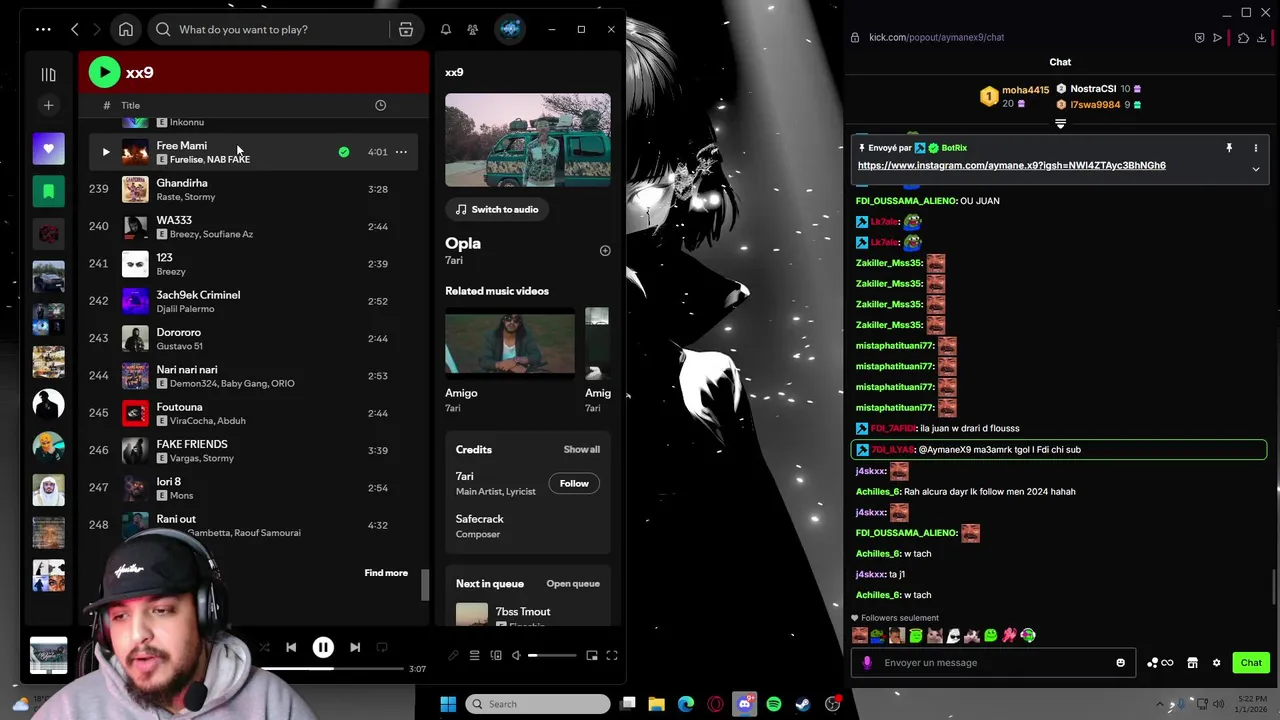Open the Instagram link in Kick chat
The image size is (1280, 720).
pyautogui.click(x=1011, y=165)
